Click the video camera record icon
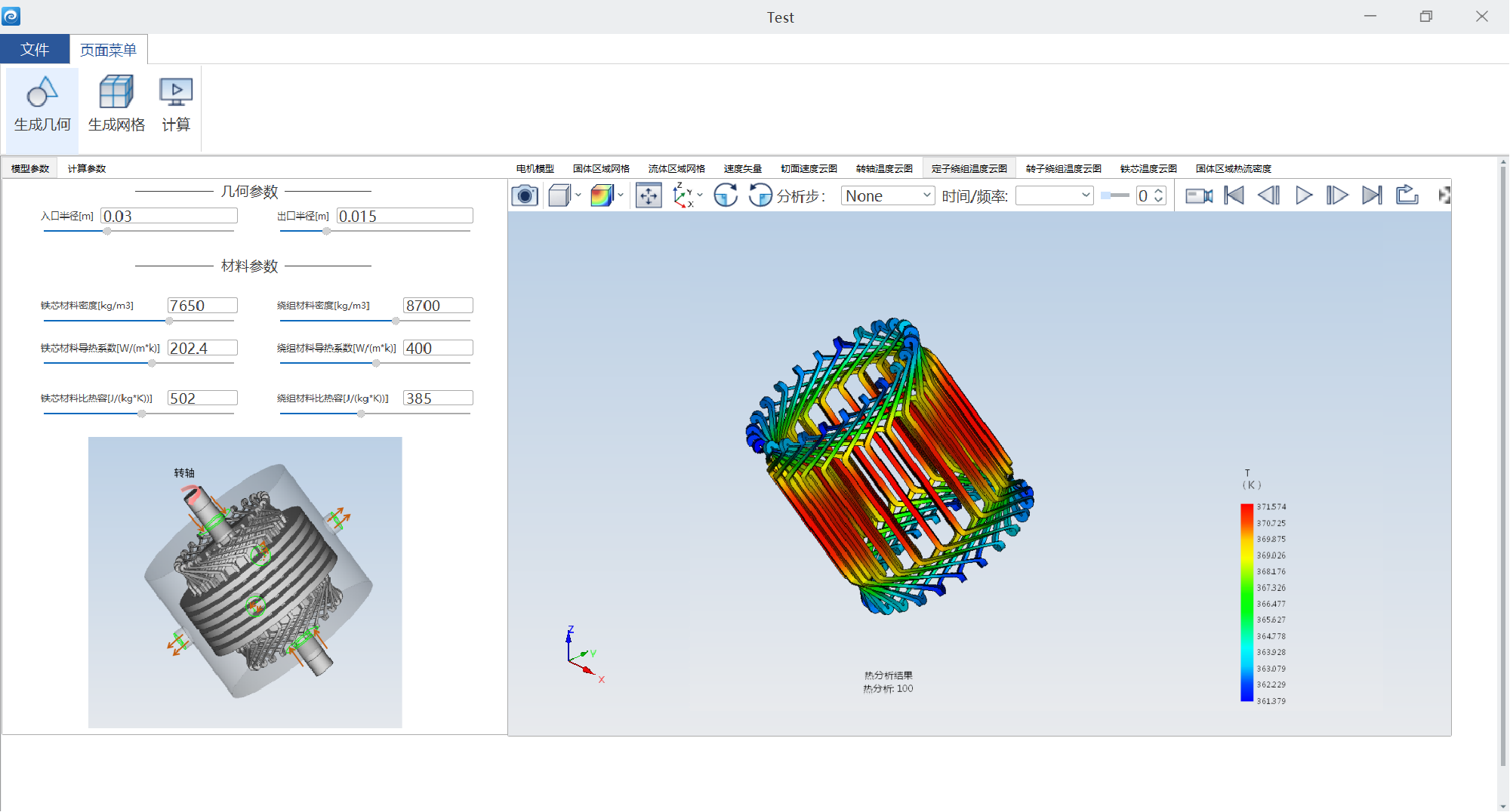The height and width of the screenshot is (812, 1510). (1199, 196)
